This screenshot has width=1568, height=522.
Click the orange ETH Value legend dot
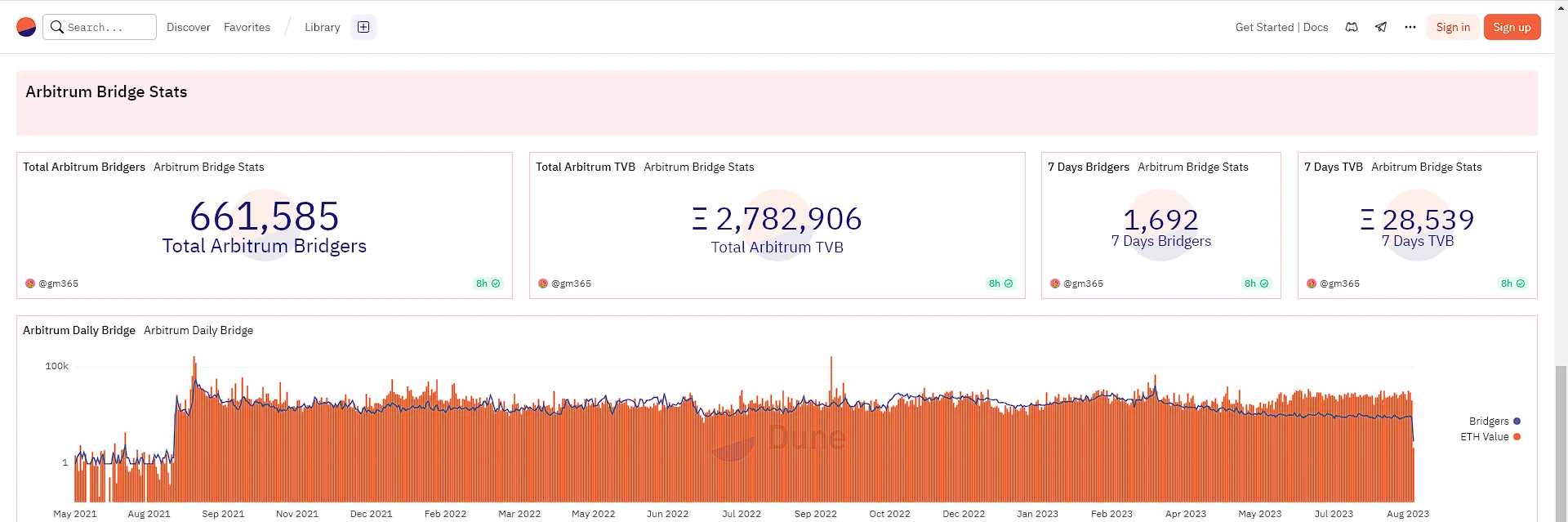pos(1517,437)
